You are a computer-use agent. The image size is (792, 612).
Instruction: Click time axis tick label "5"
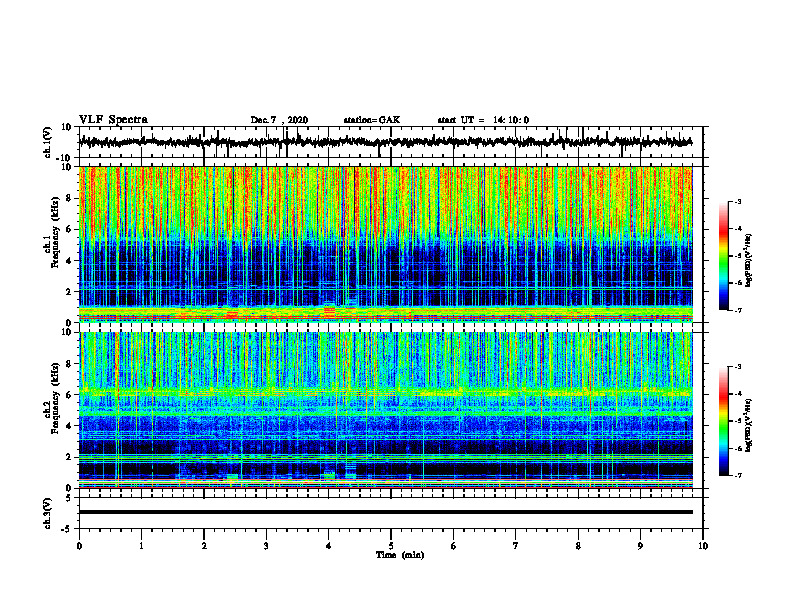pyautogui.click(x=391, y=546)
